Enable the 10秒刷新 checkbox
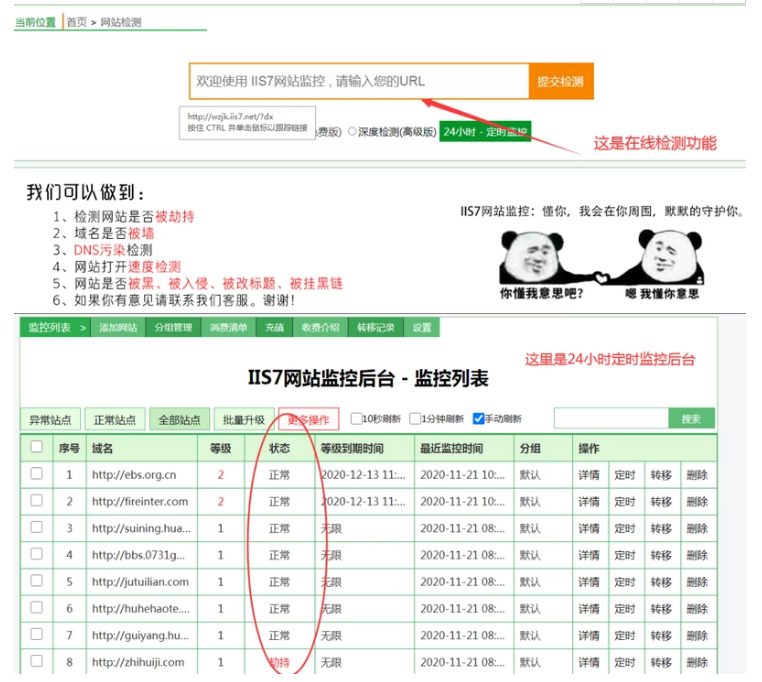 click(x=356, y=419)
